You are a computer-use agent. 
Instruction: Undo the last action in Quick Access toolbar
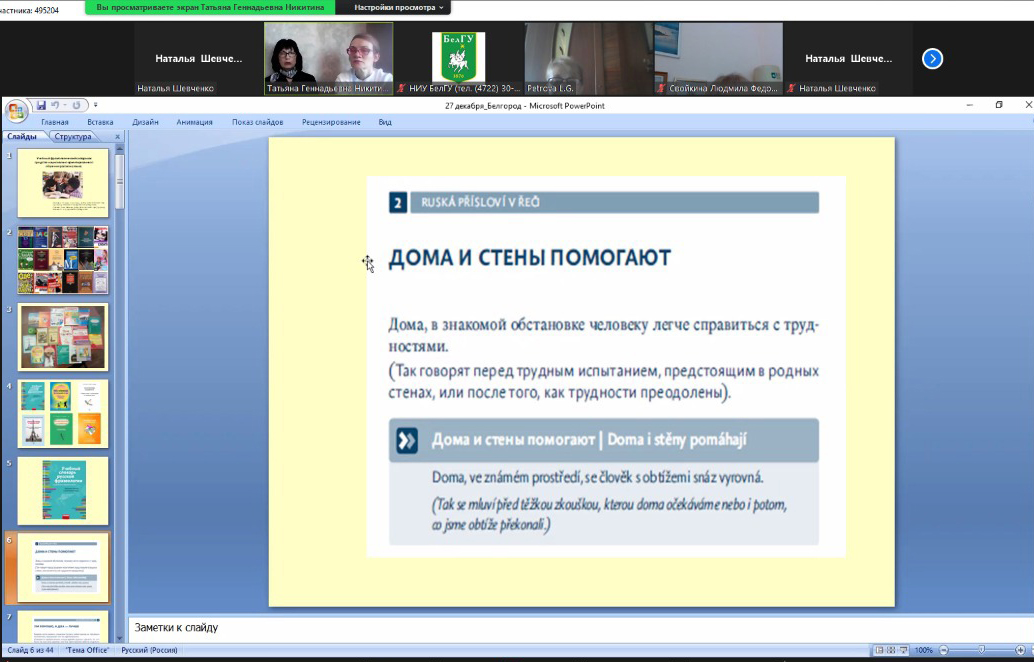coord(57,105)
